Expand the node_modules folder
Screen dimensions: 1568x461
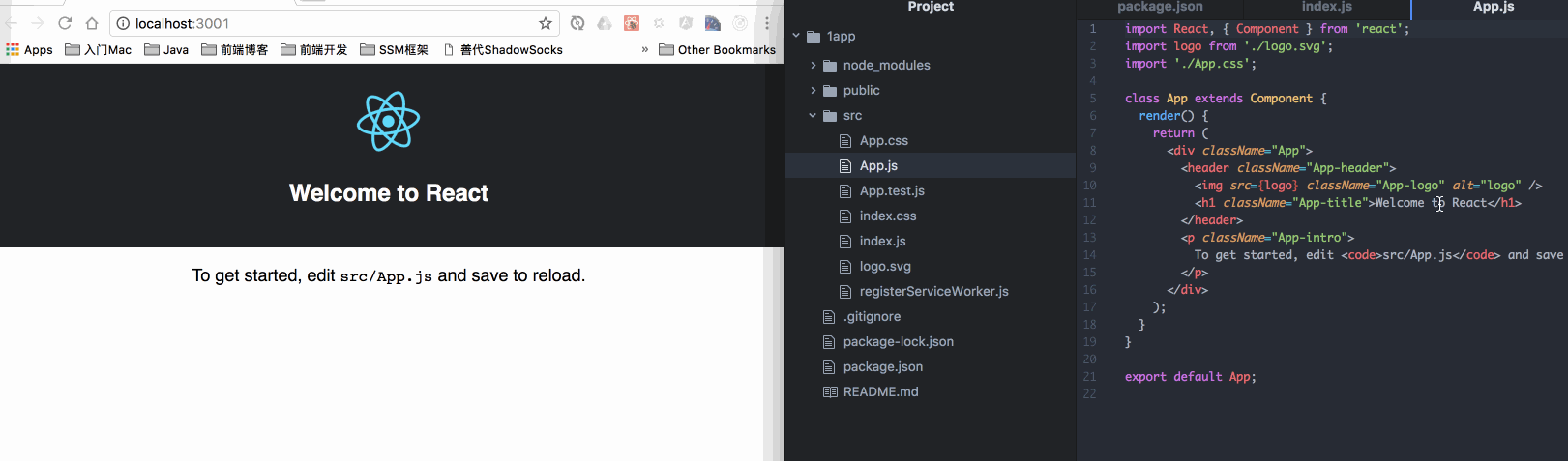[x=814, y=65]
